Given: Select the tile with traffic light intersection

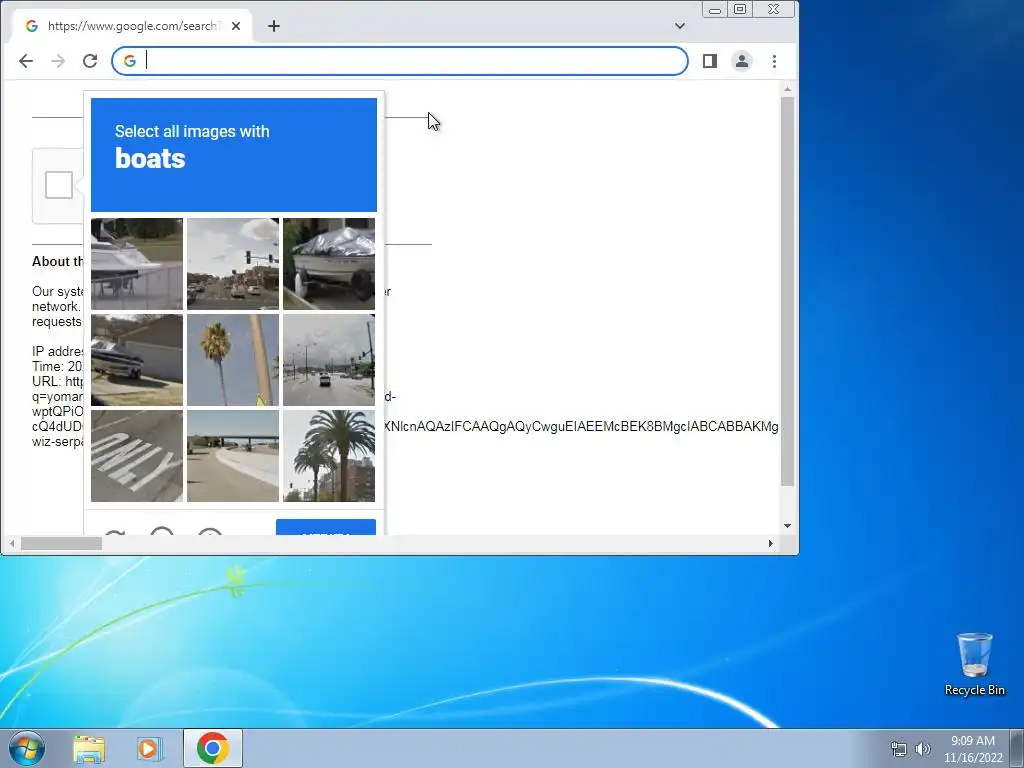Looking at the screenshot, I should tap(233, 264).
